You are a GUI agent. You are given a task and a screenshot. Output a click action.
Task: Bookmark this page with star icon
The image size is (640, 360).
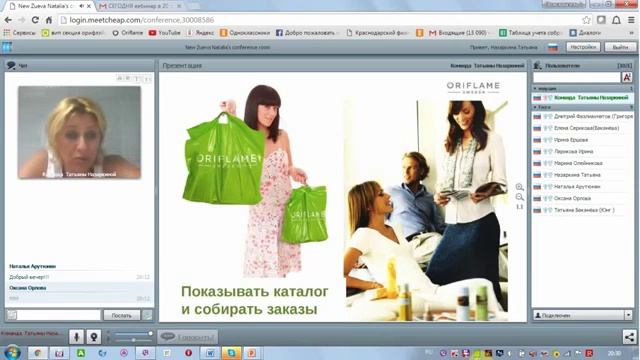[x=586, y=20]
